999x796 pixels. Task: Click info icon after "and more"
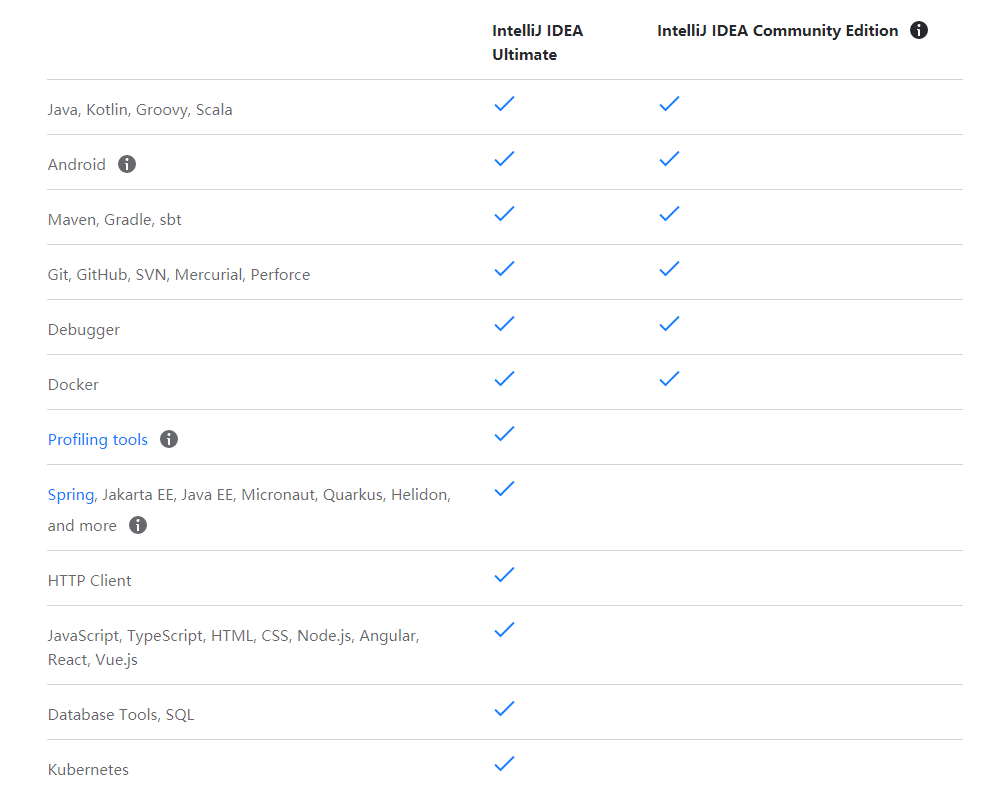[138, 525]
